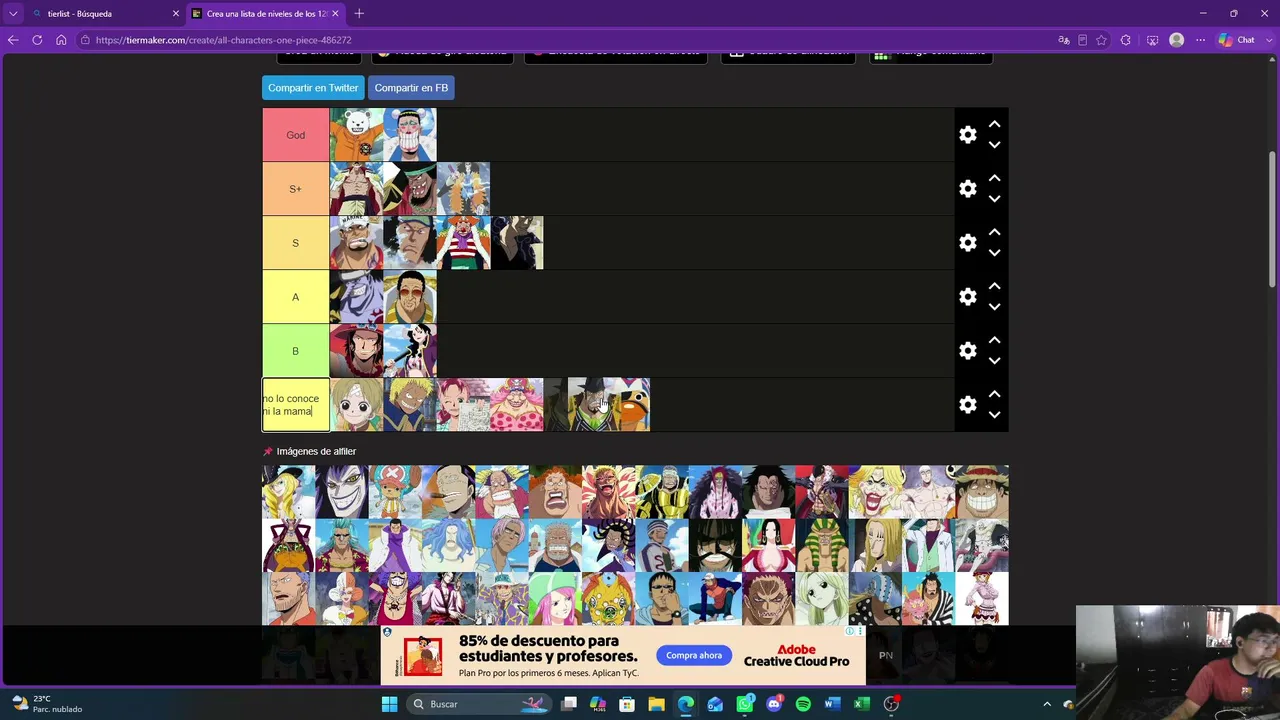Move the 'no lo conoce' tier row up
The width and height of the screenshot is (1280, 720).
pyautogui.click(x=994, y=394)
